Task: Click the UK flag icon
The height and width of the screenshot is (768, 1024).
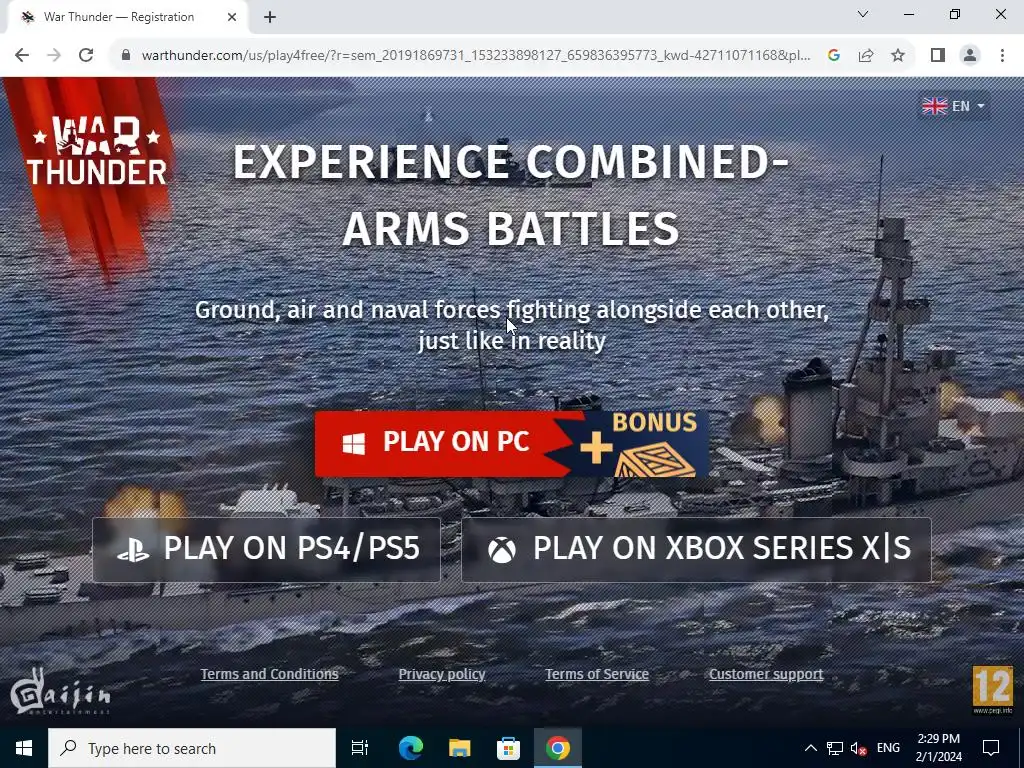Action: click(935, 106)
